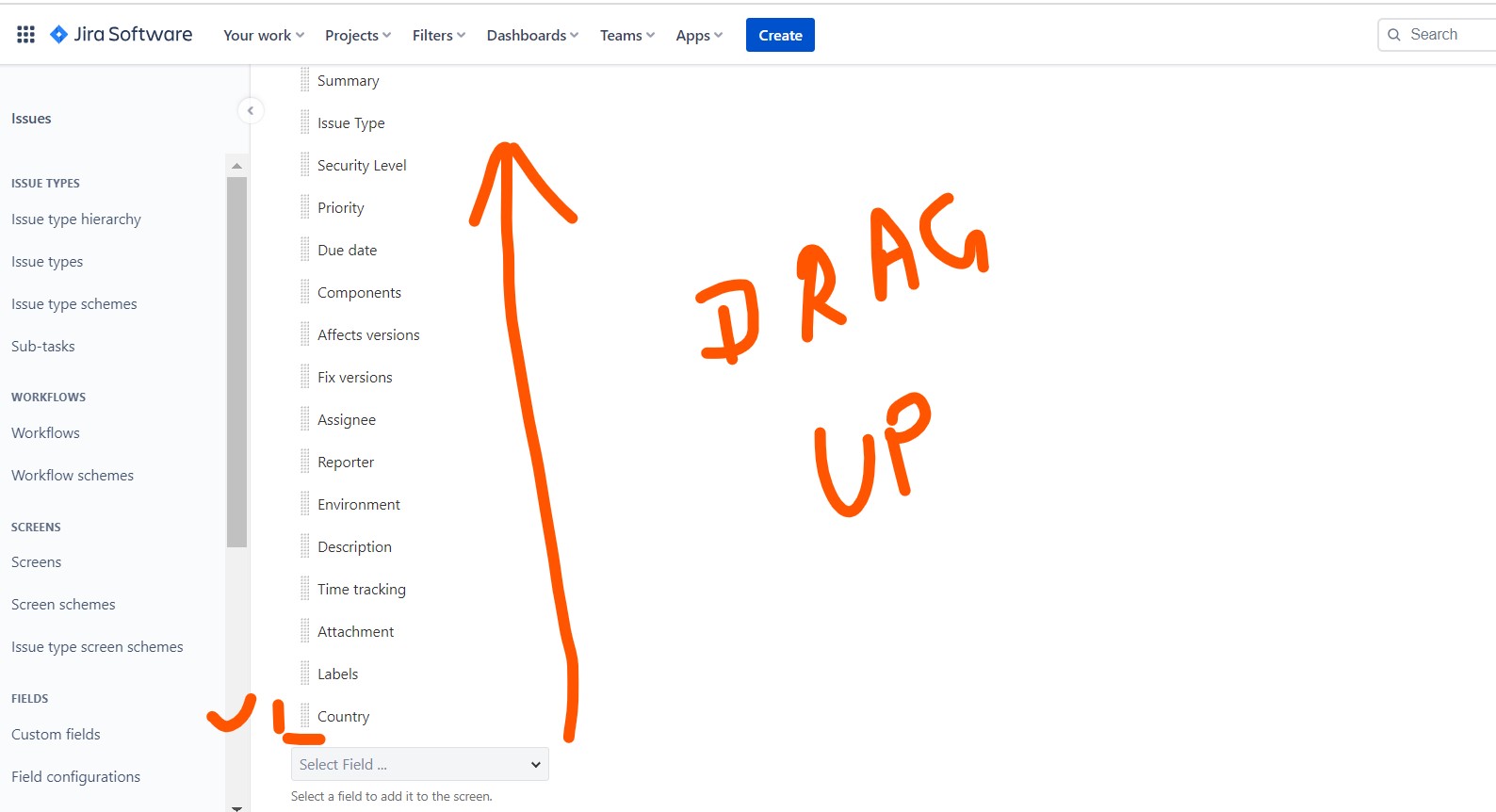Click in the Search input box

1446,35
